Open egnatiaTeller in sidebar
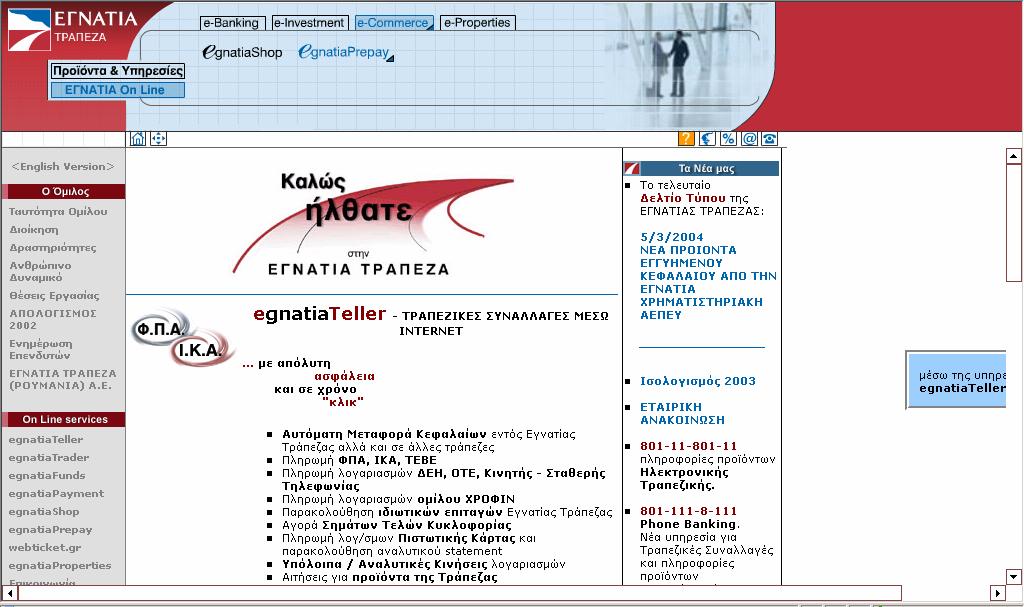Image resolution: width=1024 pixels, height=607 pixels. pyautogui.click(x=46, y=440)
